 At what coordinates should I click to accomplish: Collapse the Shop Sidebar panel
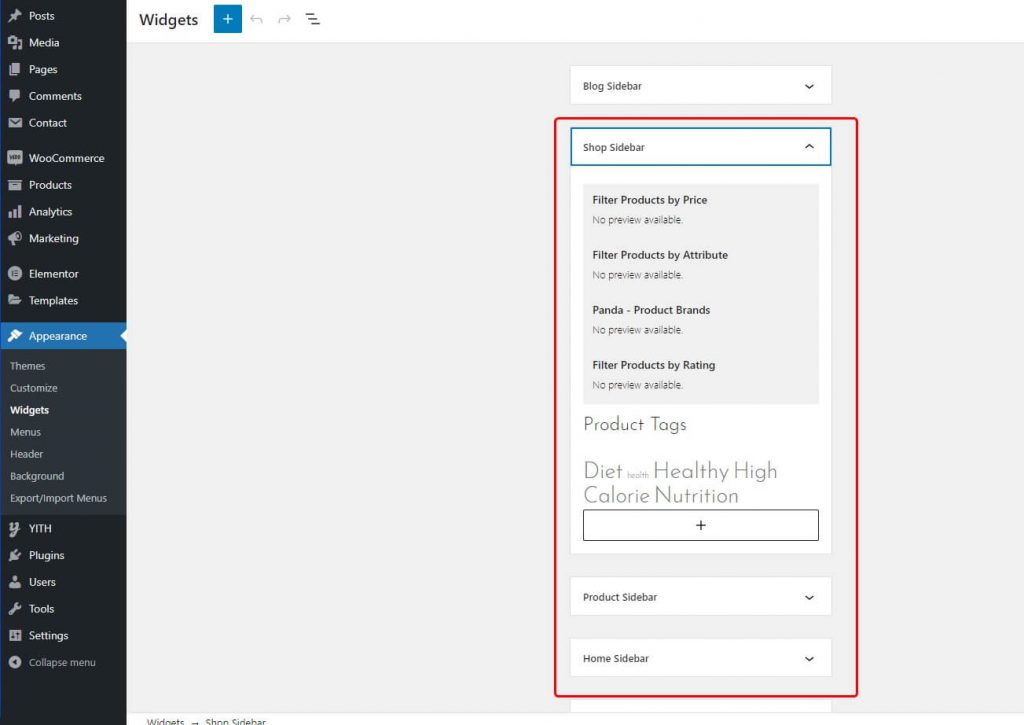(809, 147)
